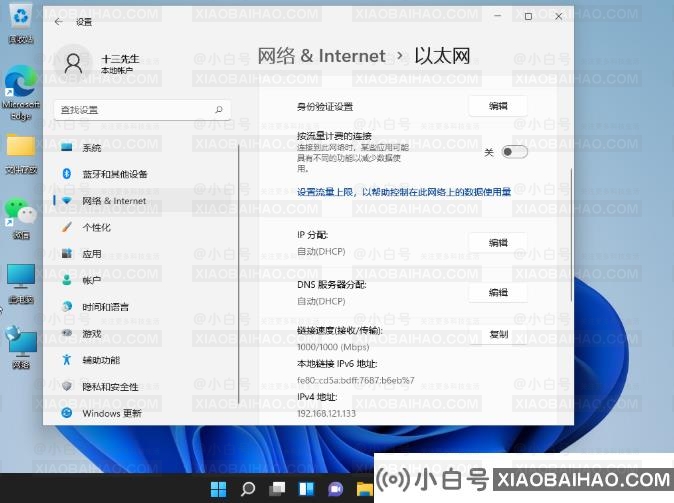Open 时间和语言 settings category

[x=144, y=307]
